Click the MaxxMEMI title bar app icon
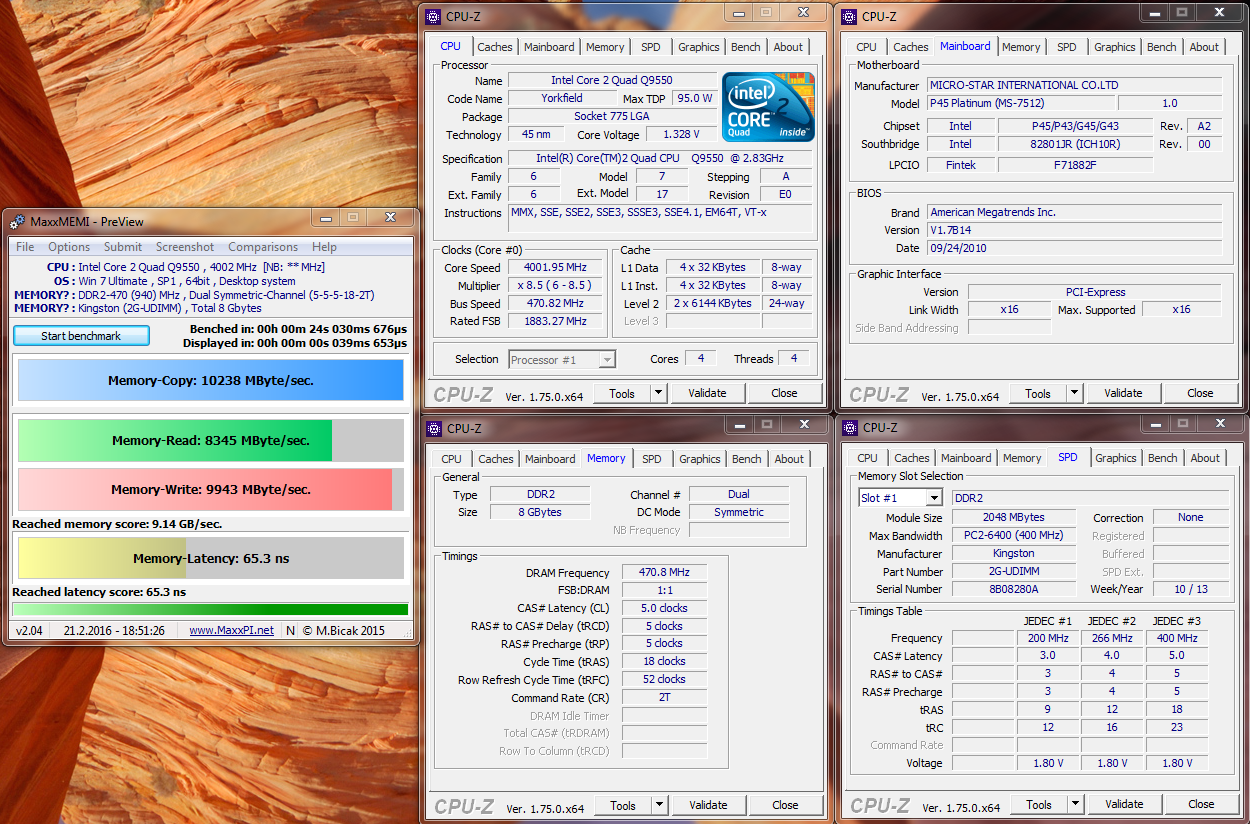The width and height of the screenshot is (1250, 824). 17,222
